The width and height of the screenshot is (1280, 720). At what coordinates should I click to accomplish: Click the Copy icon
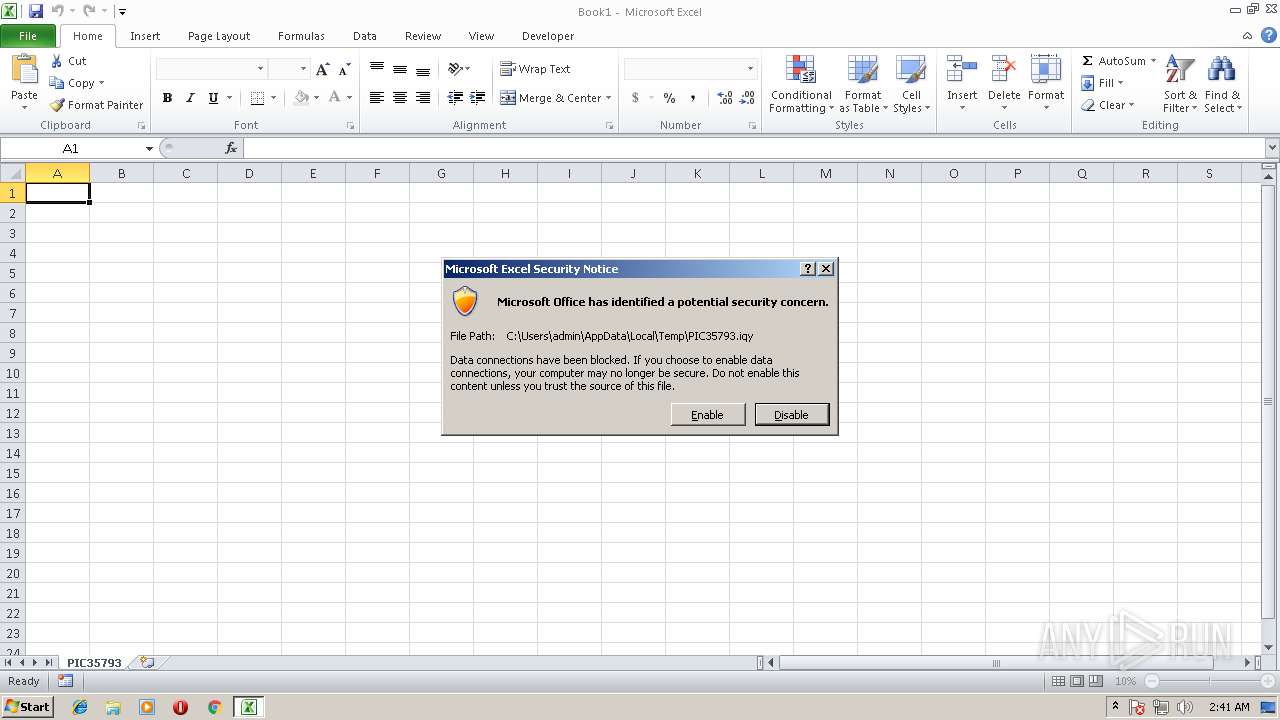pyautogui.click(x=57, y=83)
